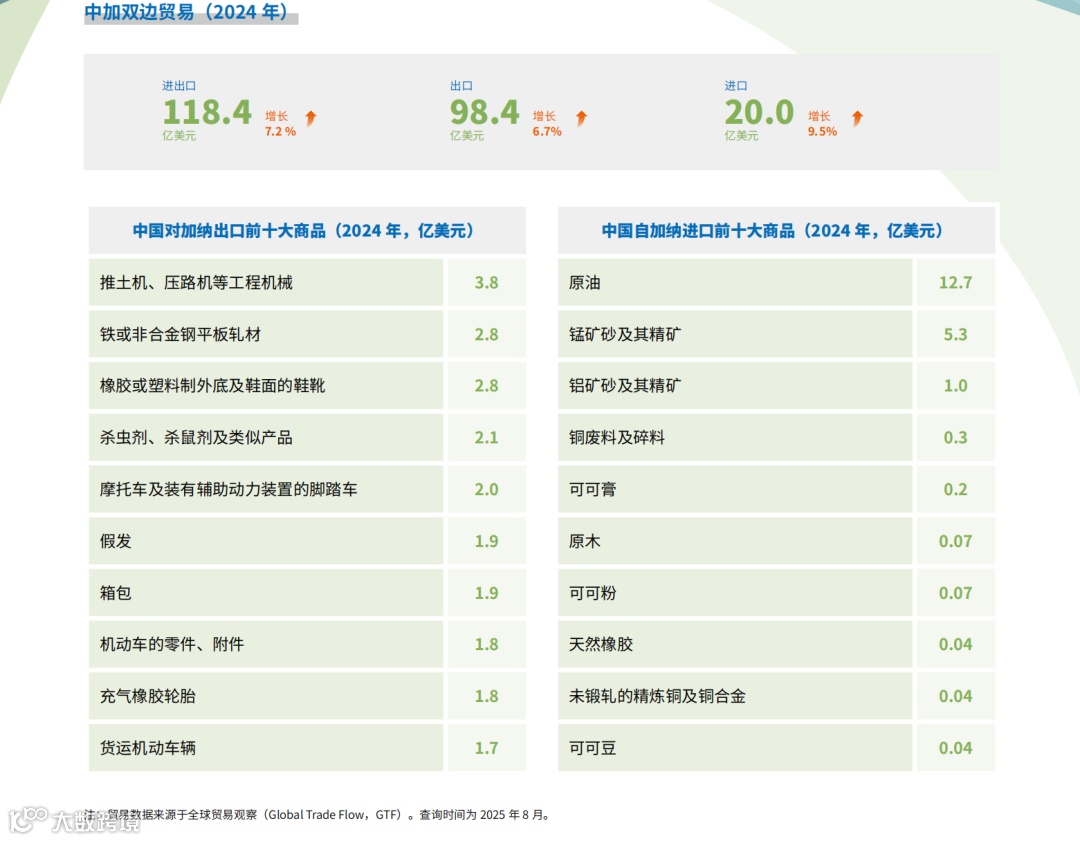
Task: Select the 9.5% growth value
Action: pyautogui.click(x=822, y=132)
